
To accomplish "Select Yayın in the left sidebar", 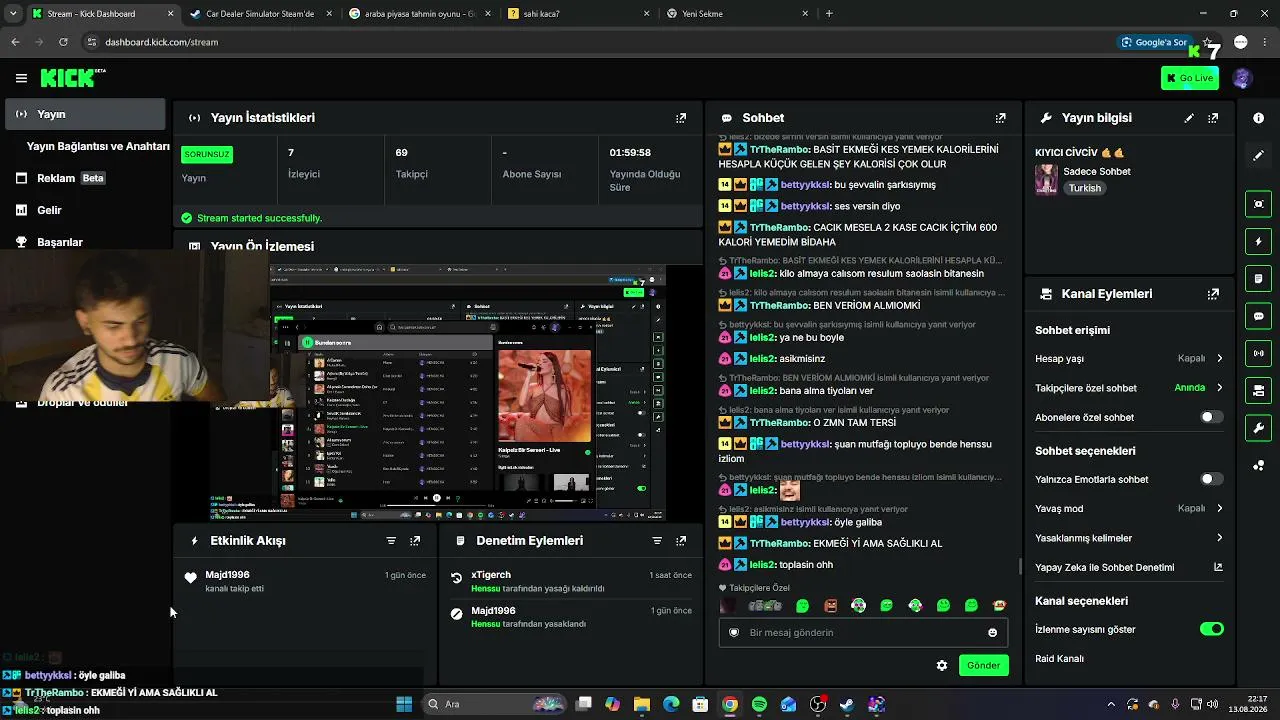I will pos(84,114).
